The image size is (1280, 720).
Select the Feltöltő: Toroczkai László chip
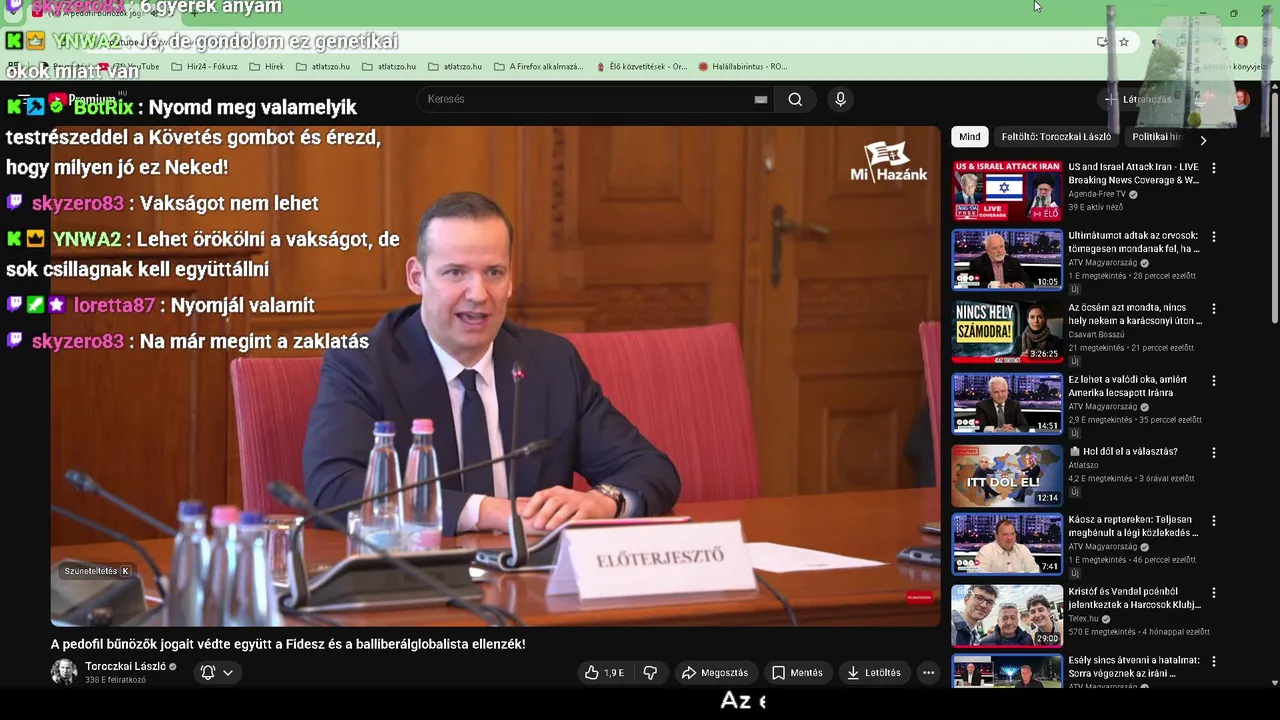pyautogui.click(x=1056, y=137)
